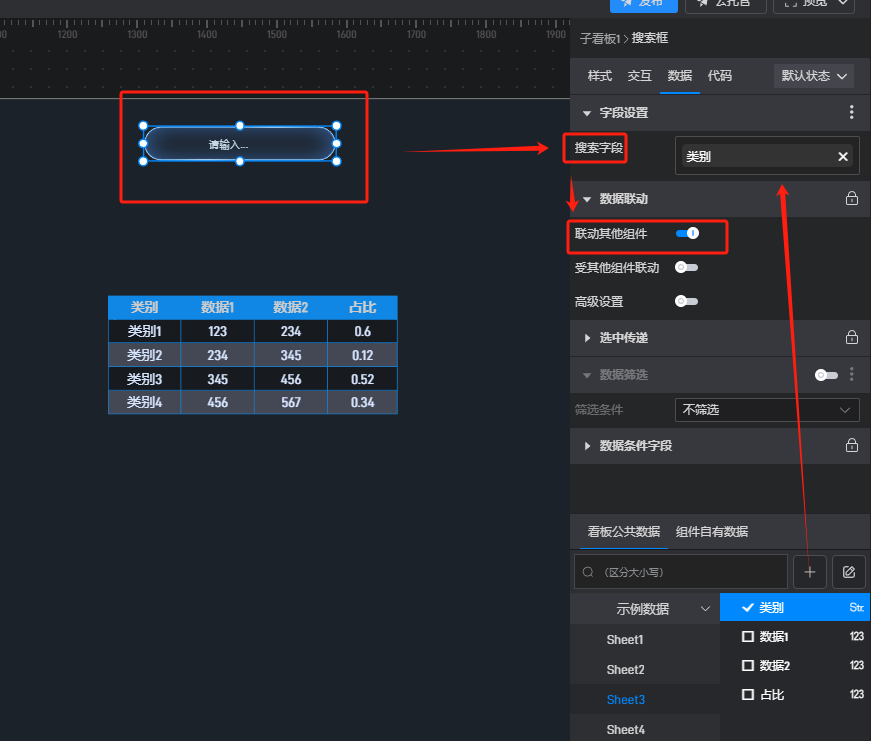This screenshot has height=741, width=871.
Task: Open the 字段设置 three-dot more menu
Action: pos(851,112)
